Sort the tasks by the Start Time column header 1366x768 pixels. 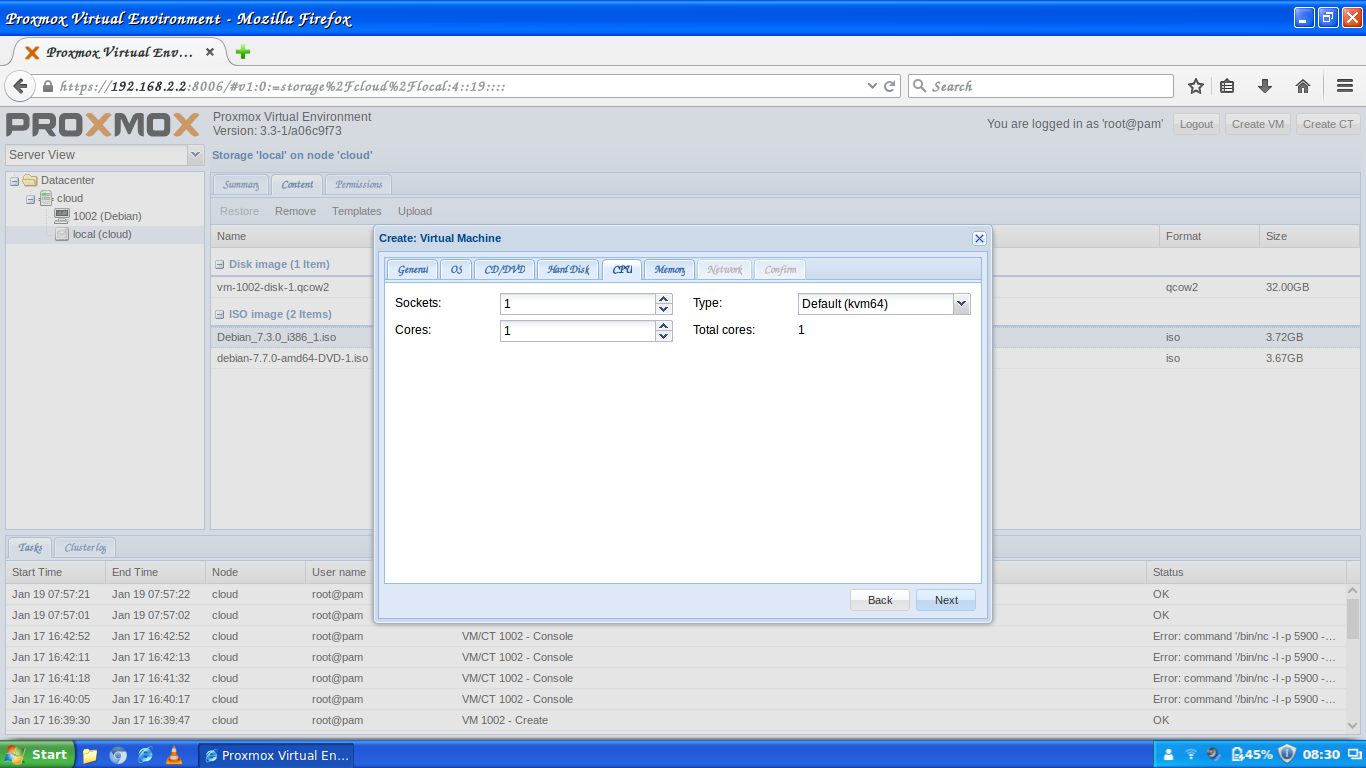[x=55, y=572]
